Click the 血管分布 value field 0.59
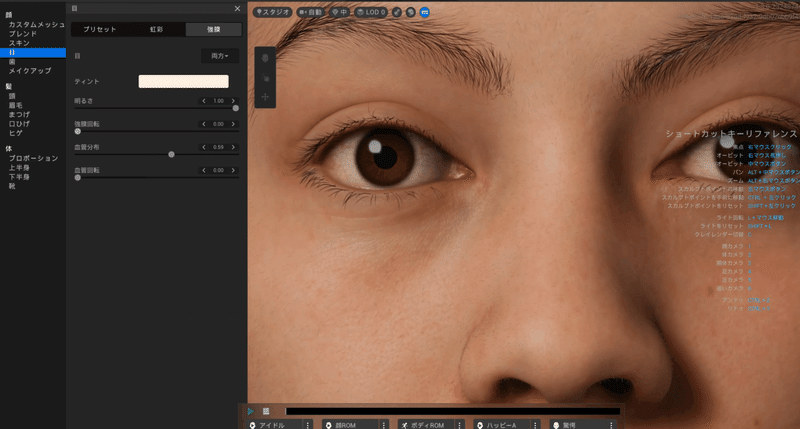This screenshot has height=429, width=800. click(218, 147)
